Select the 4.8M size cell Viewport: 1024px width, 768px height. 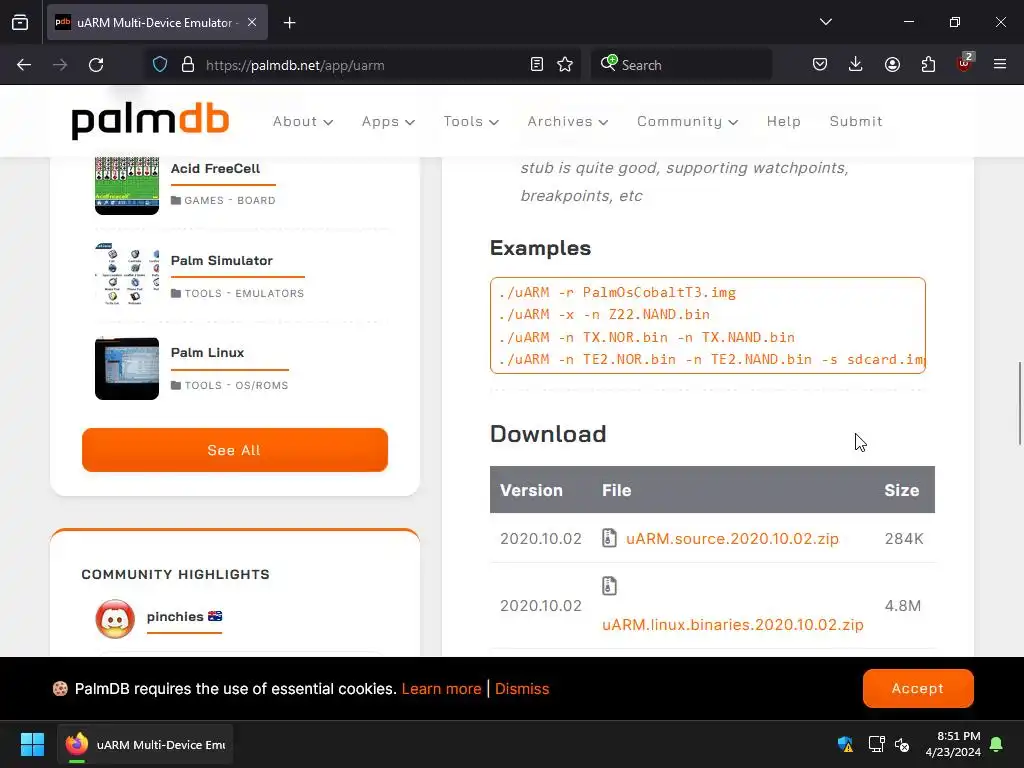(903, 605)
